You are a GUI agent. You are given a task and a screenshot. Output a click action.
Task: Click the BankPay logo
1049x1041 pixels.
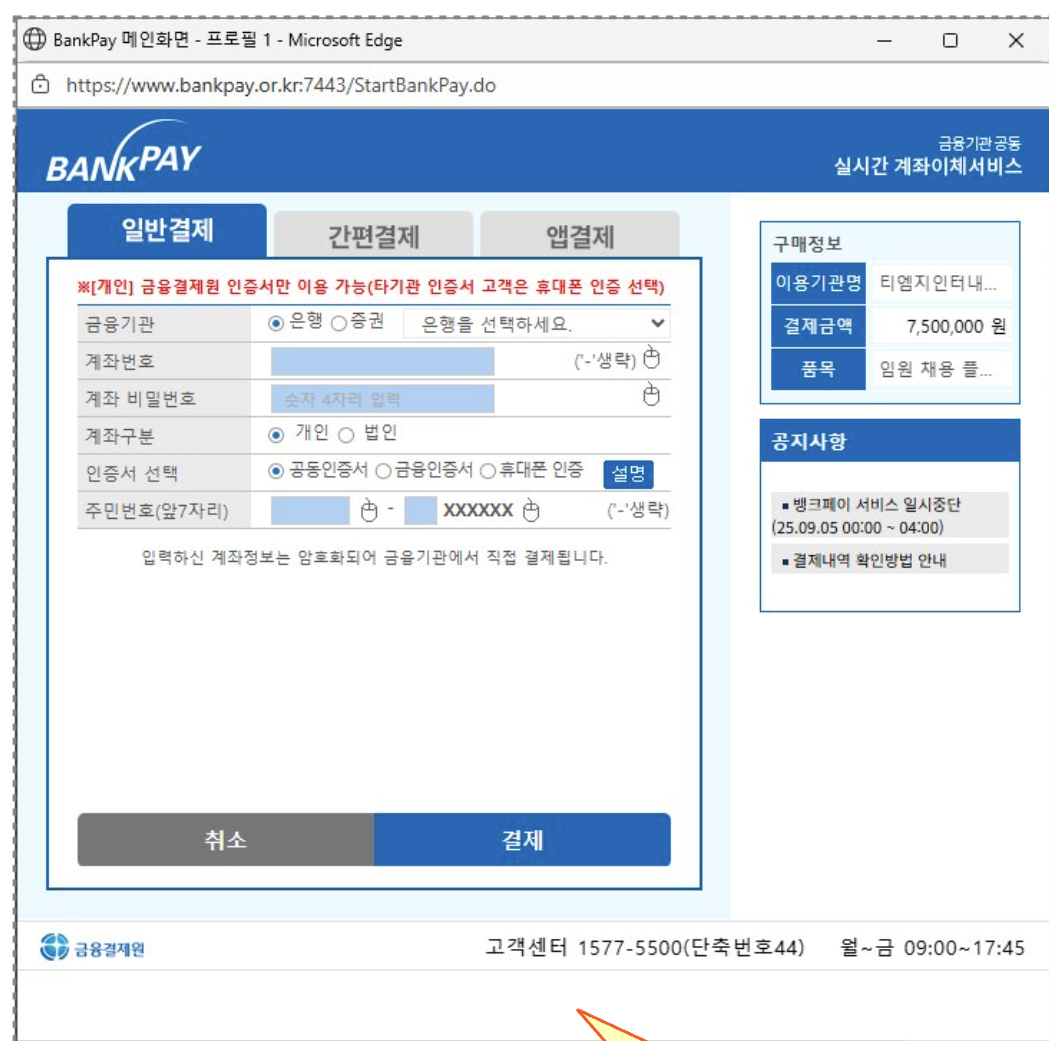pyautogui.click(x=123, y=152)
